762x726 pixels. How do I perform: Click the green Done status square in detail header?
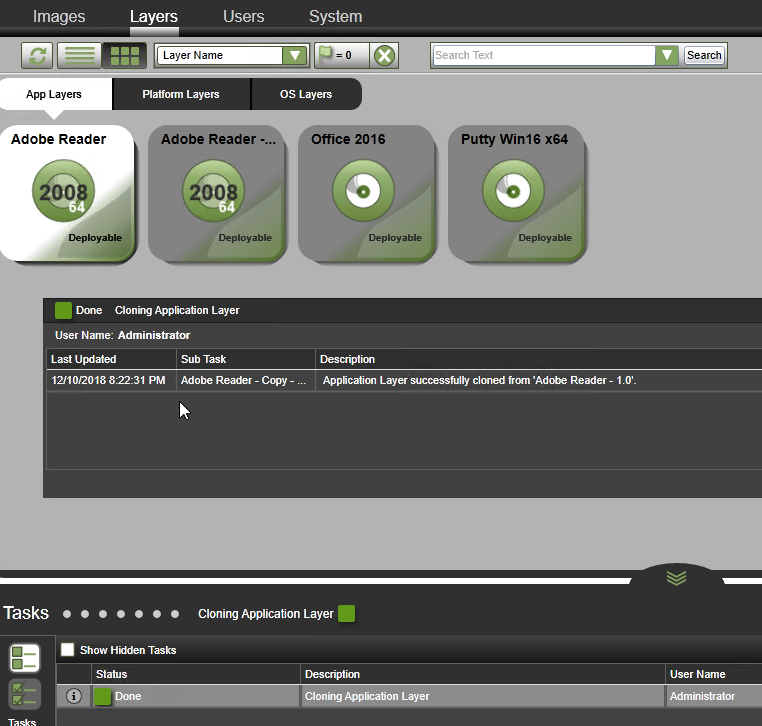[63, 311]
